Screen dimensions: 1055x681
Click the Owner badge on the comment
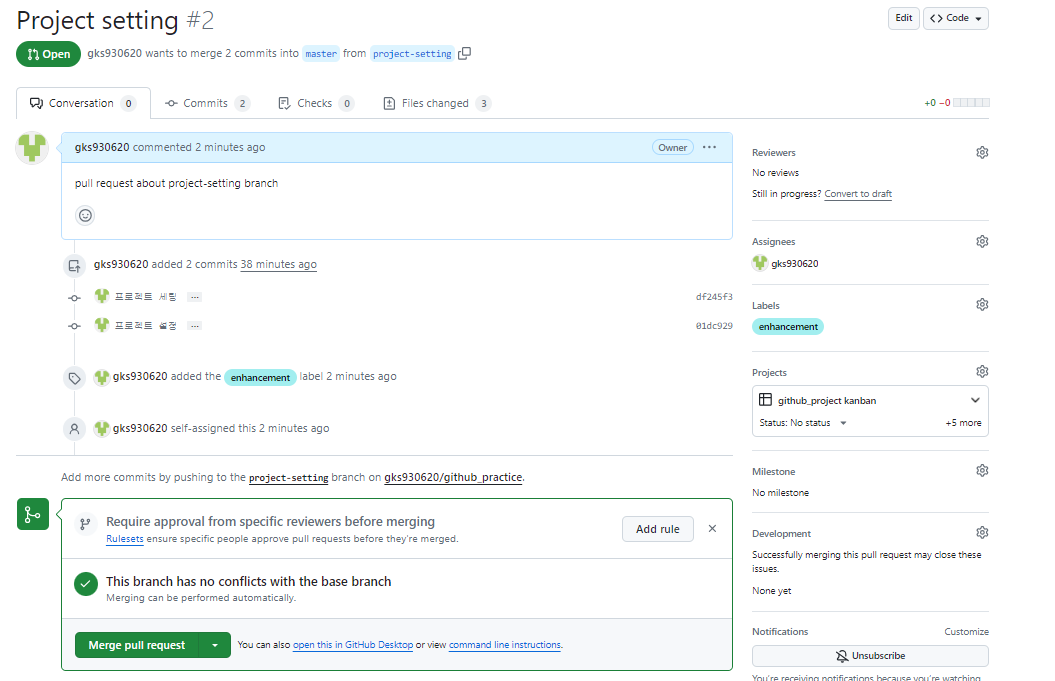672,147
